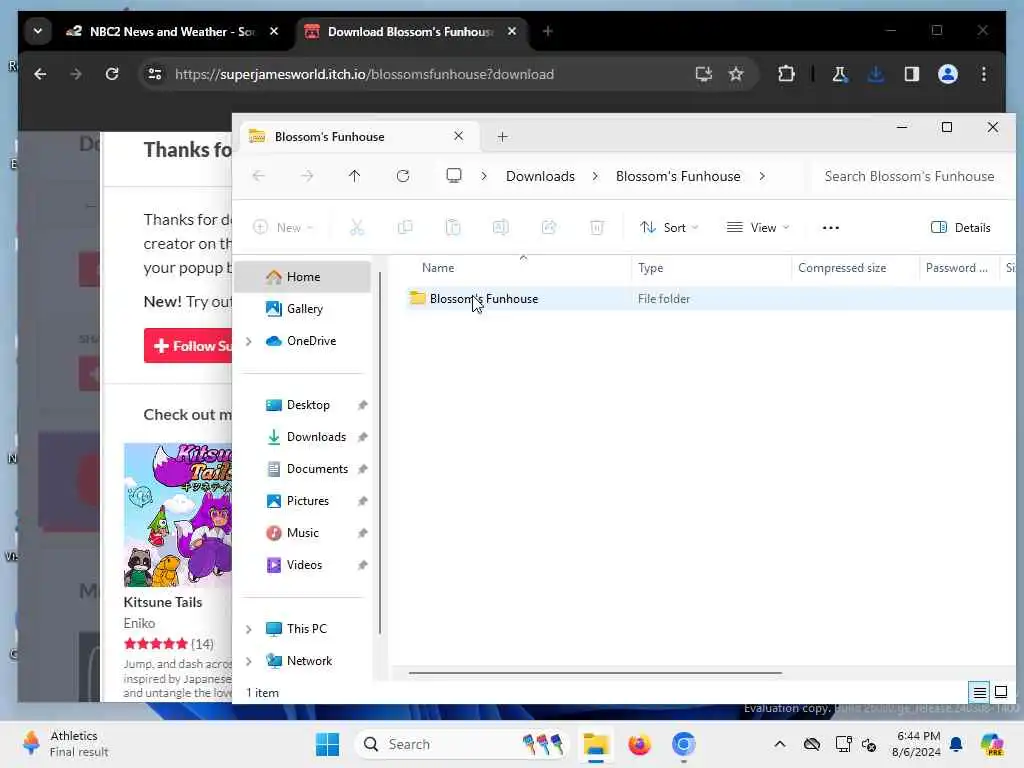
Task: View site information icon in Chrome
Action: (155, 74)
